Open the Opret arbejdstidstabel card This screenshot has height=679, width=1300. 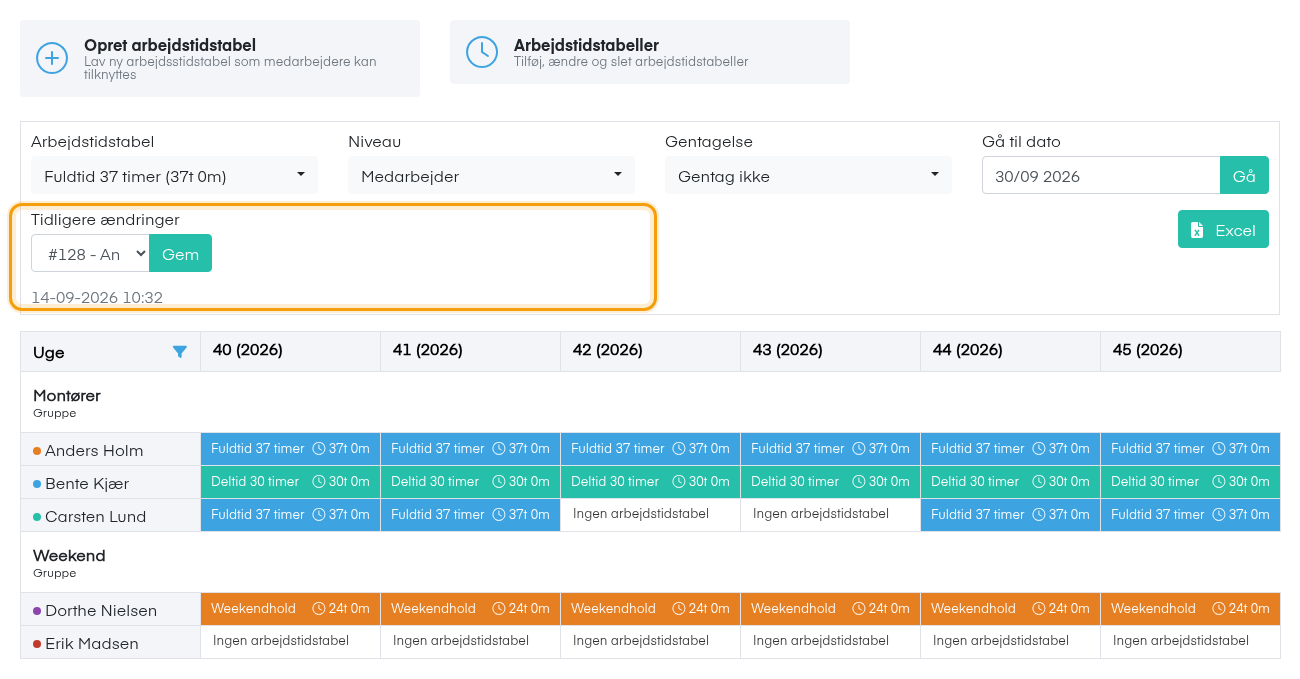(220, 59)
